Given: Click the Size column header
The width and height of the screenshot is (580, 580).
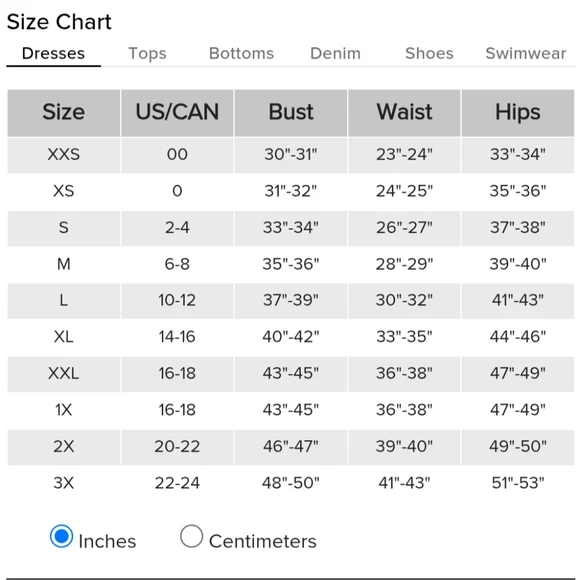Looking at the screenshot, I should (x=64, y=112).
